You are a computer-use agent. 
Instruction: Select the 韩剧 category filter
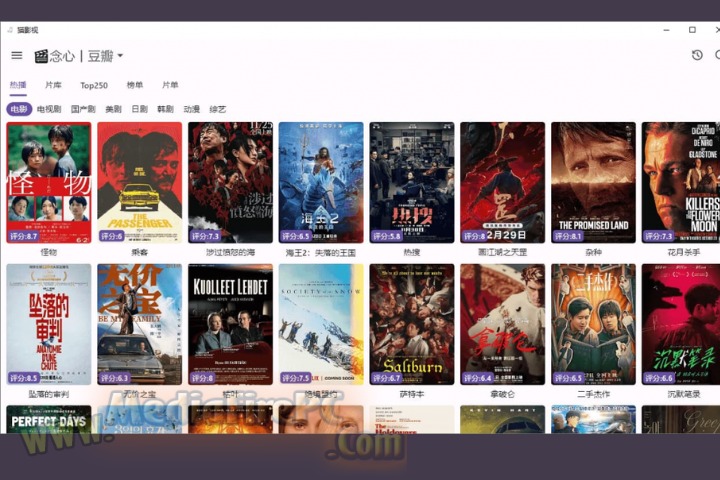[x=165, y=109]
